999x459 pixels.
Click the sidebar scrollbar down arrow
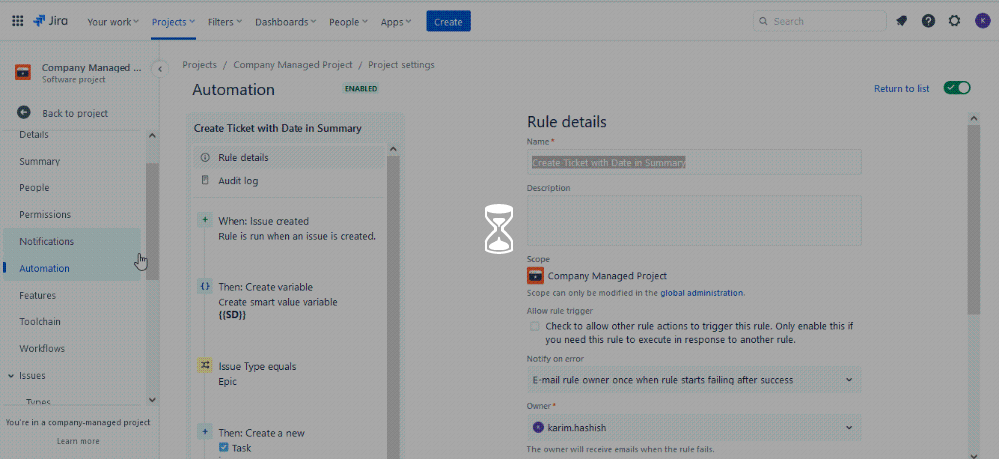[152, 400]
